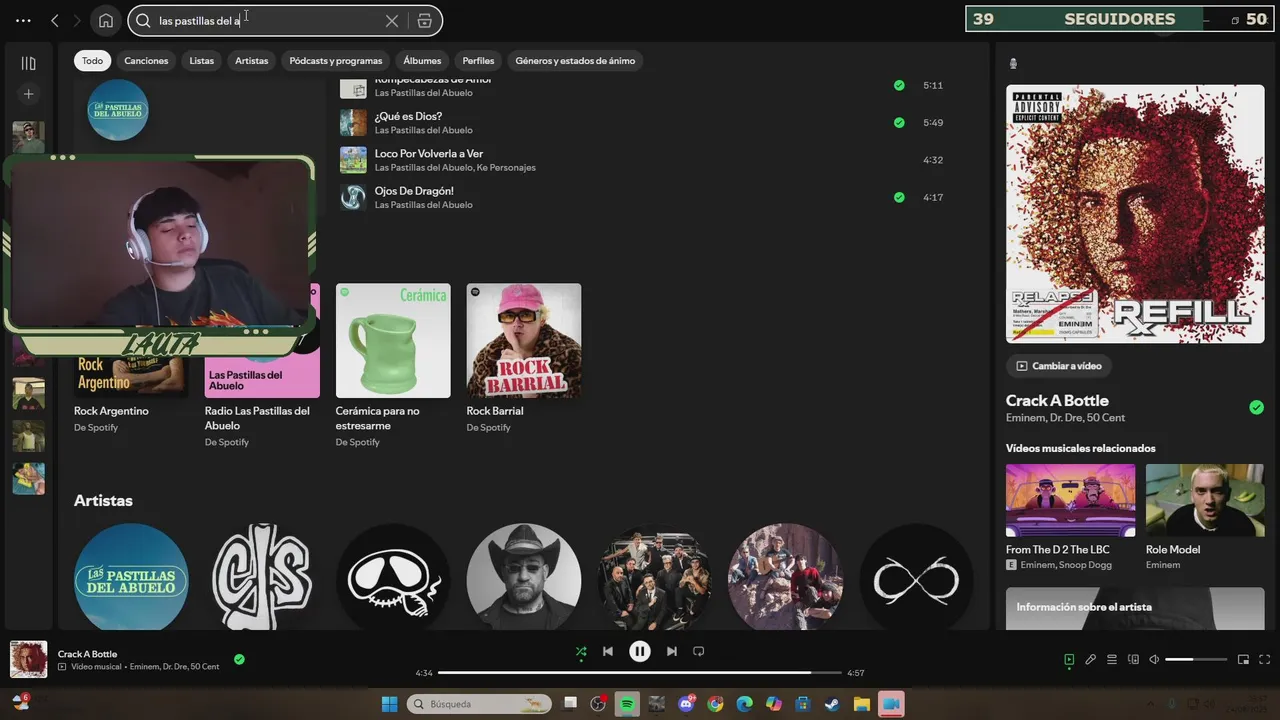Click Cambiar a vídeo button
Image resolution: width=1280 pixels, height=720 pixels.
(x=1059, y=366)
